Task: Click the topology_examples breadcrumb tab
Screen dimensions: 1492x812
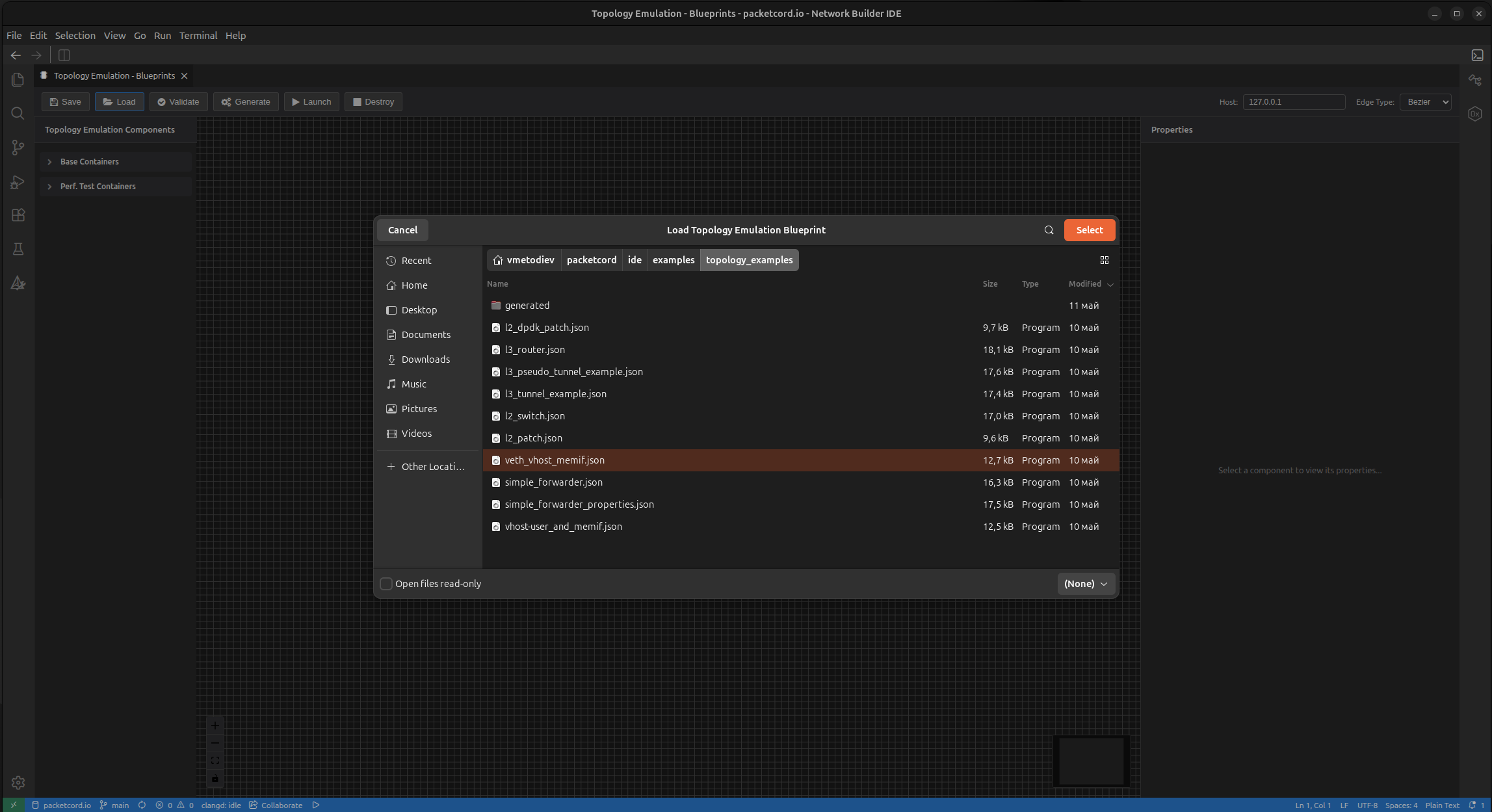Action: [749, 260]
